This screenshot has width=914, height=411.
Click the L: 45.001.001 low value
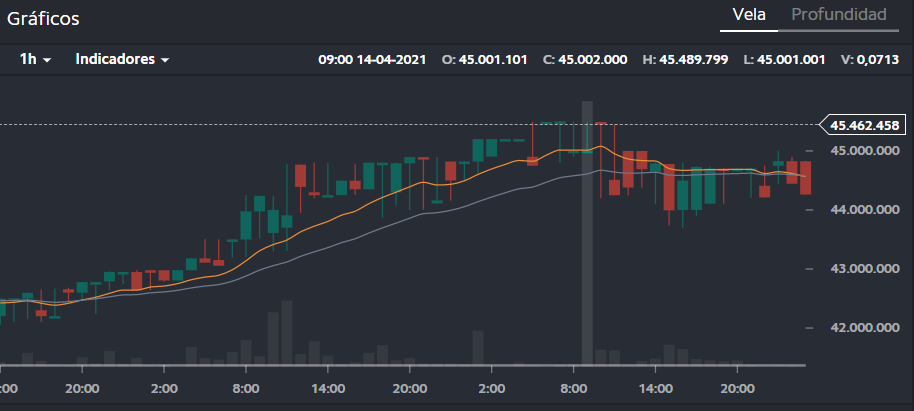[x=785, y=59]
